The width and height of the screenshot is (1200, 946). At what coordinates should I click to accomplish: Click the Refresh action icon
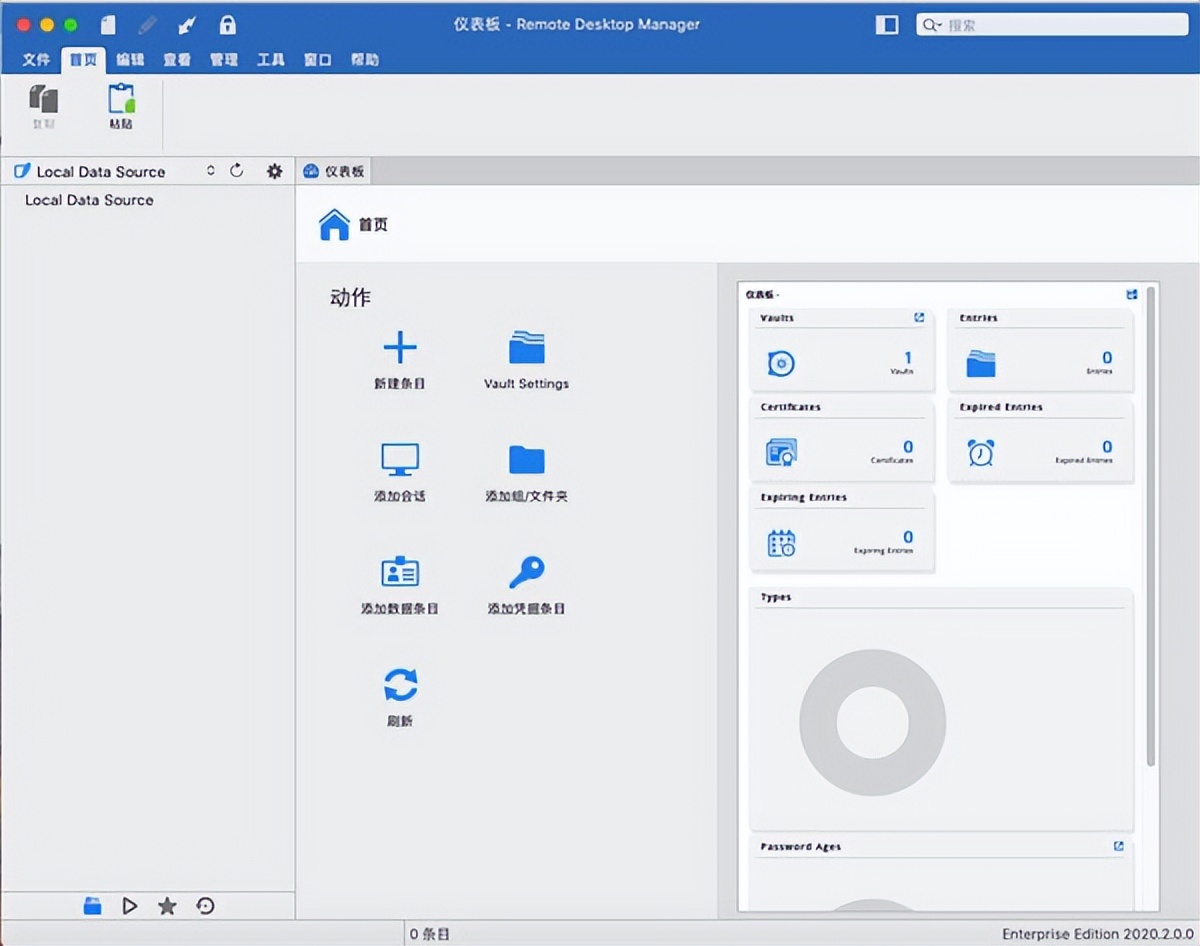399,686
